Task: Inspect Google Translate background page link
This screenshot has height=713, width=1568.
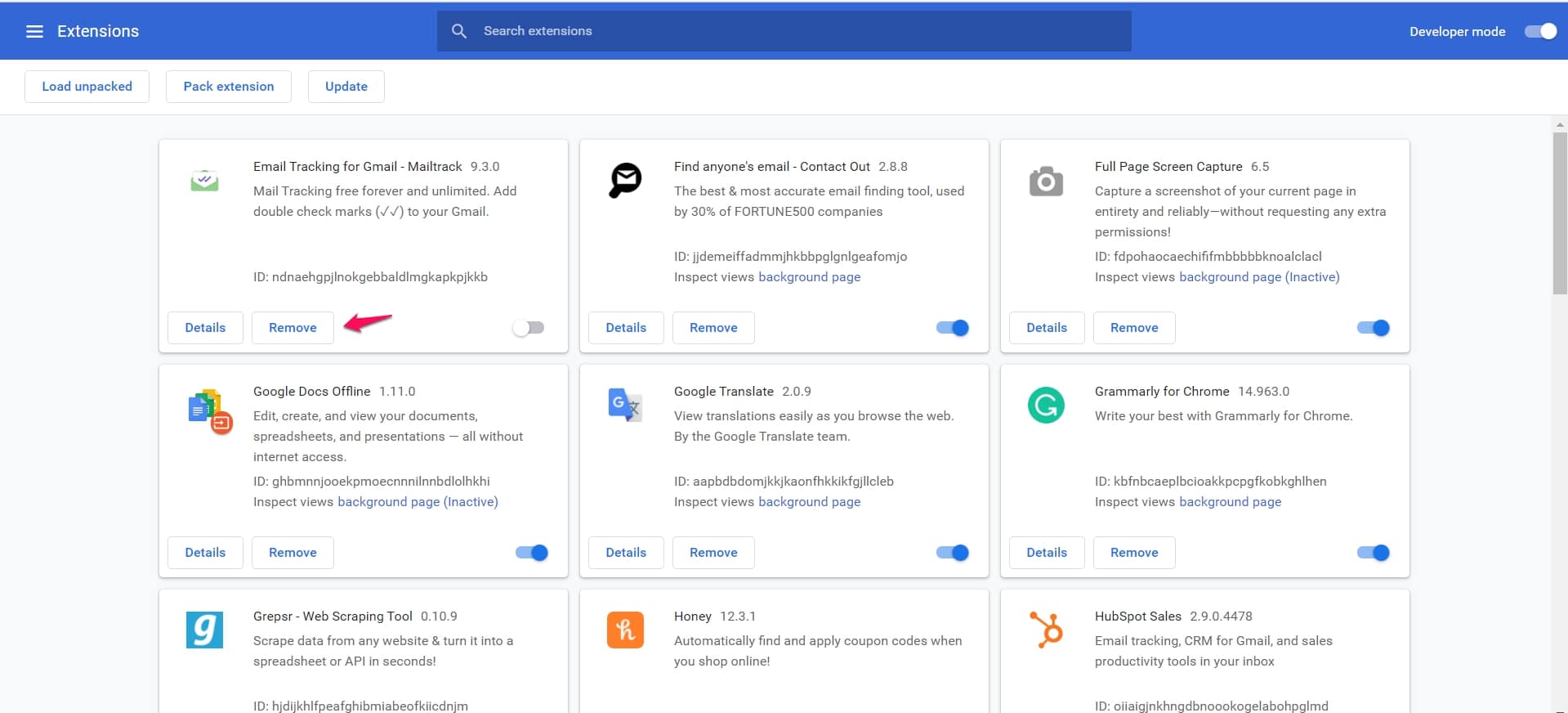Action: pos(809,502)
